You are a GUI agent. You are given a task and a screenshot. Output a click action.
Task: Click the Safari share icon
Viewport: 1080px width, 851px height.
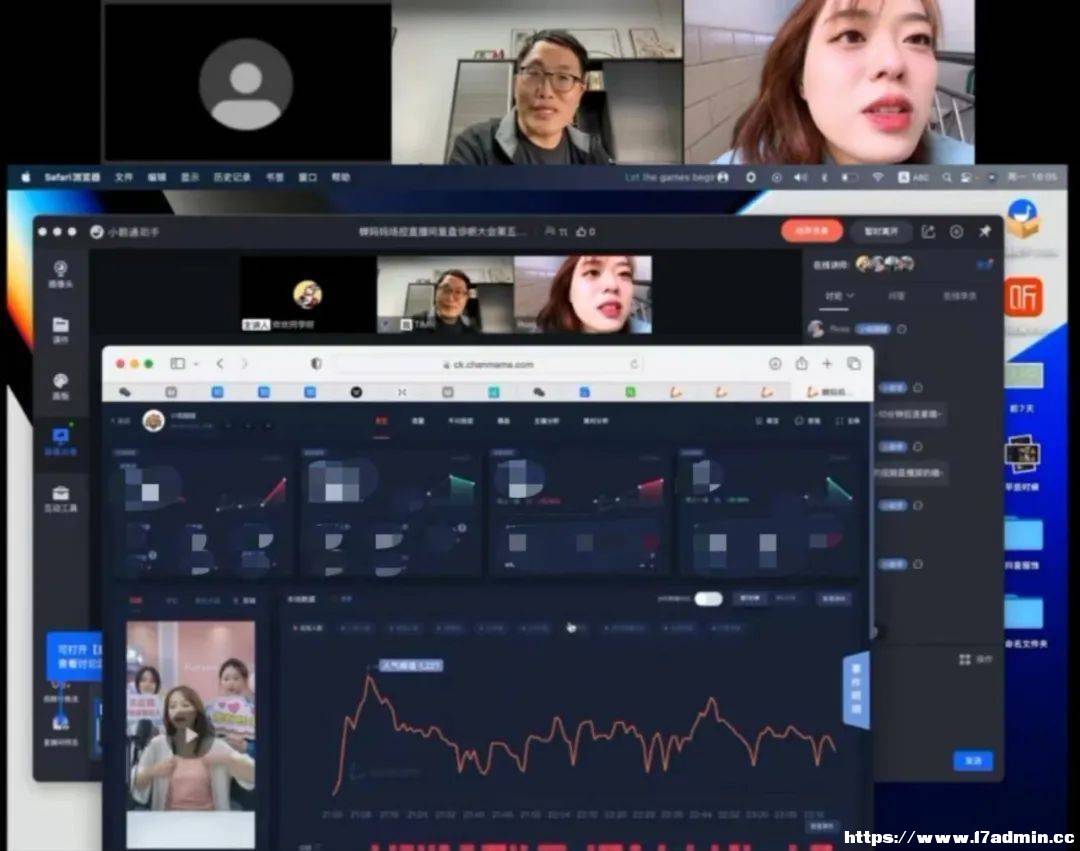[801, 363]
